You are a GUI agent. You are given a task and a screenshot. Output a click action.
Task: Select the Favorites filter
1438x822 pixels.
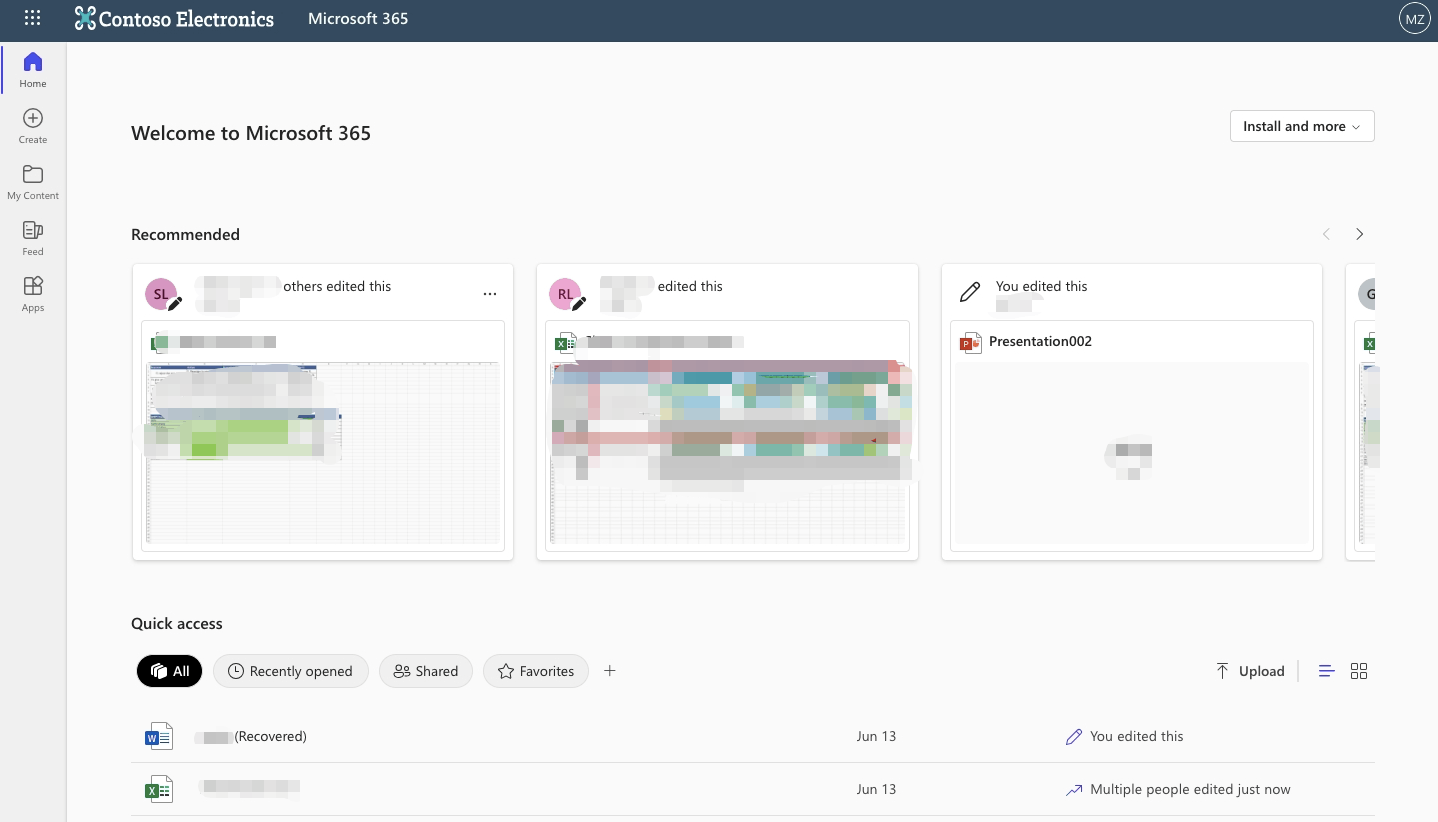(536, 671)
